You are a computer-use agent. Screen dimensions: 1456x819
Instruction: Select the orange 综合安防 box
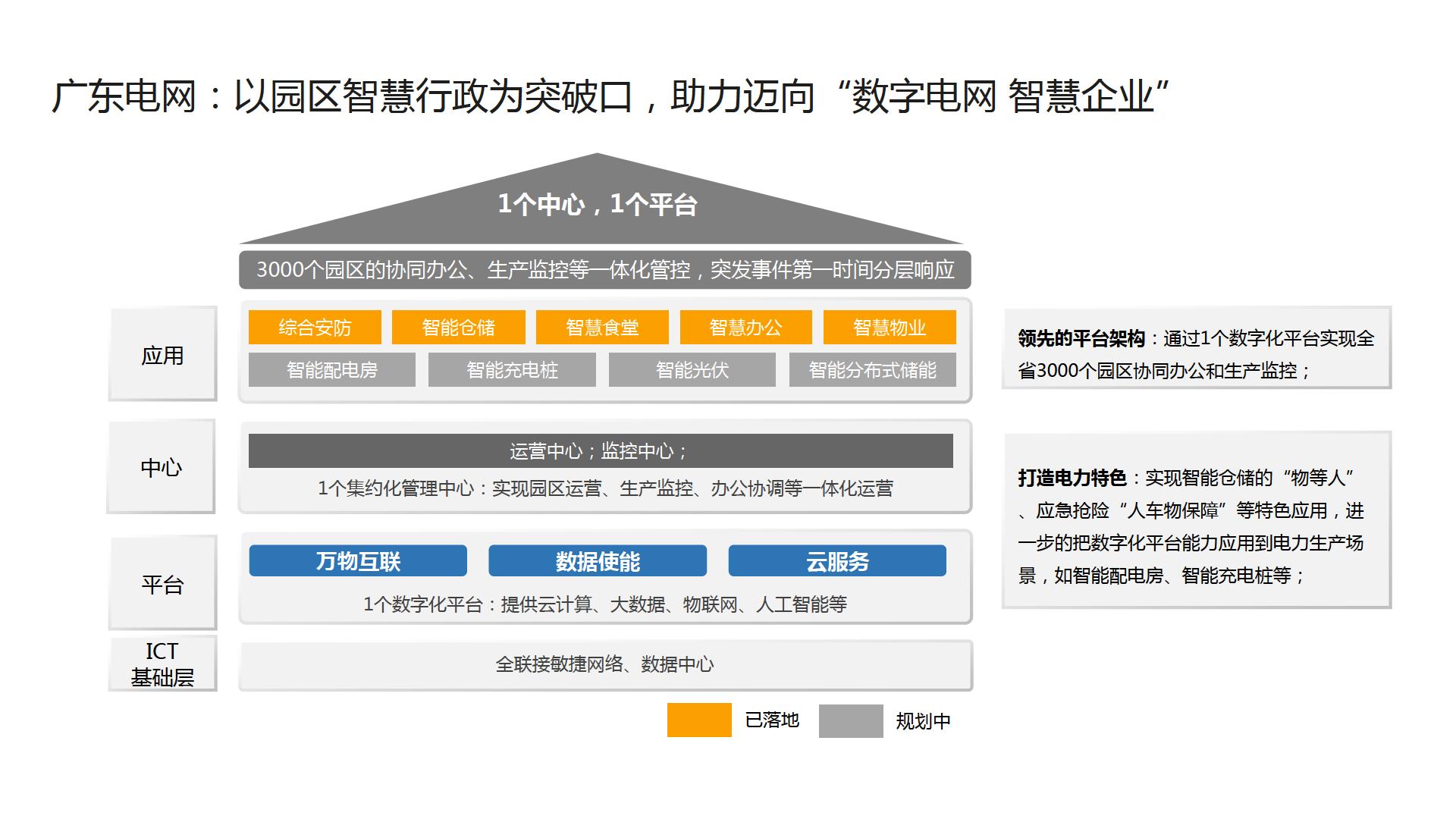pos(315,328)
